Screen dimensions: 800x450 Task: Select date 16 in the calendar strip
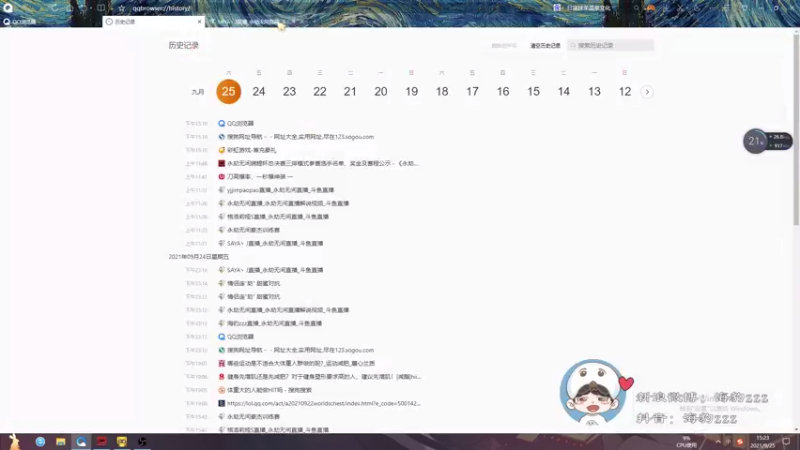click(x=503, y=92)
